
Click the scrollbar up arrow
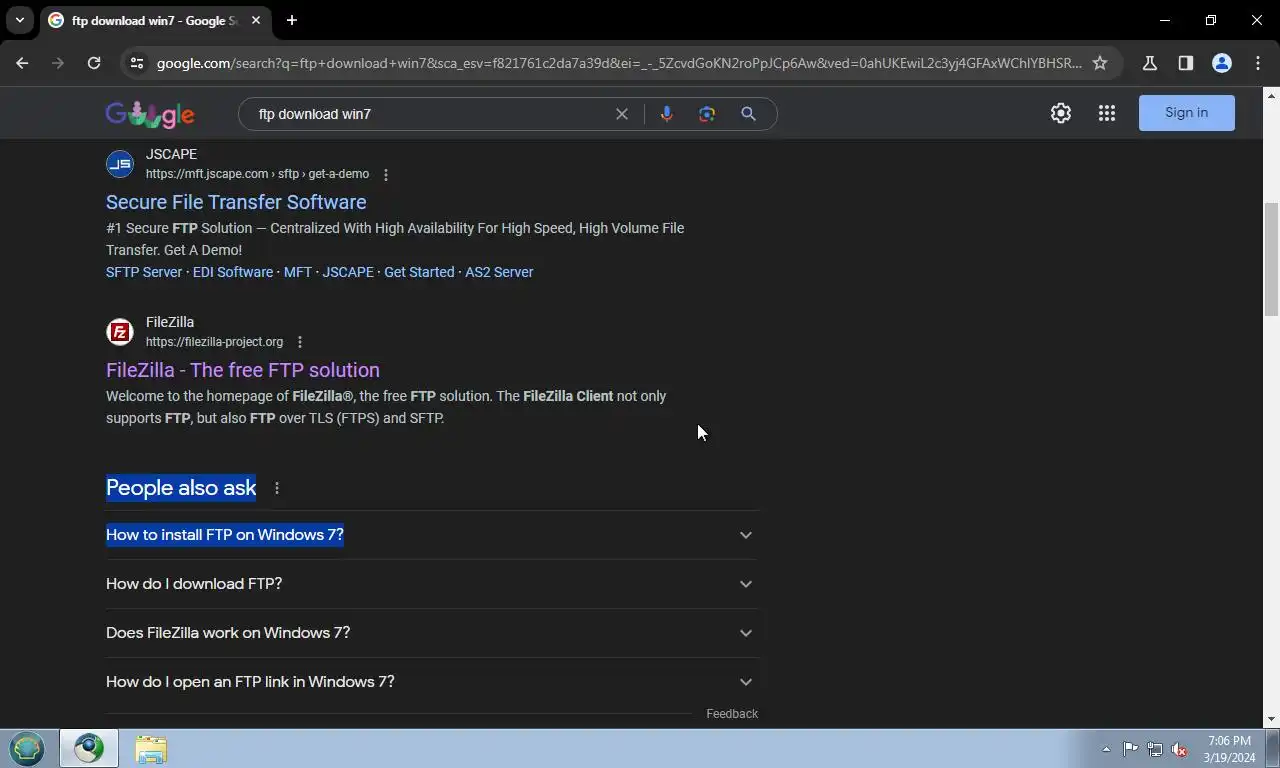[x=1271, y=95]
